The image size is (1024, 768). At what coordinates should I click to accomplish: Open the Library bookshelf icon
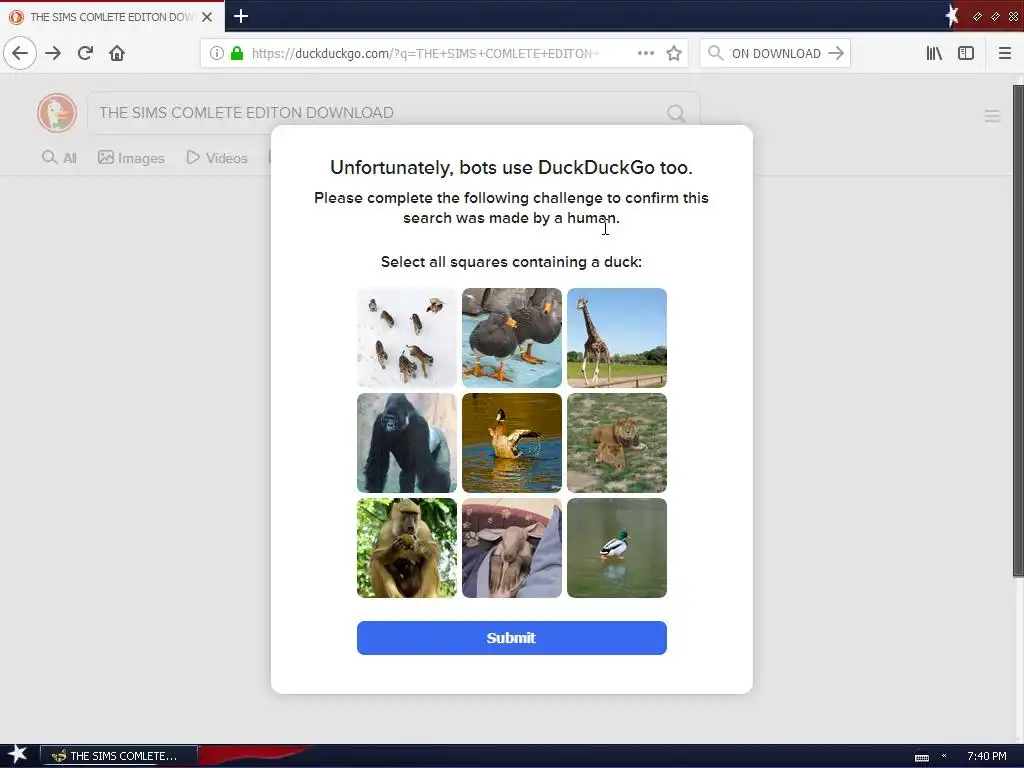[x=935, y=53]
